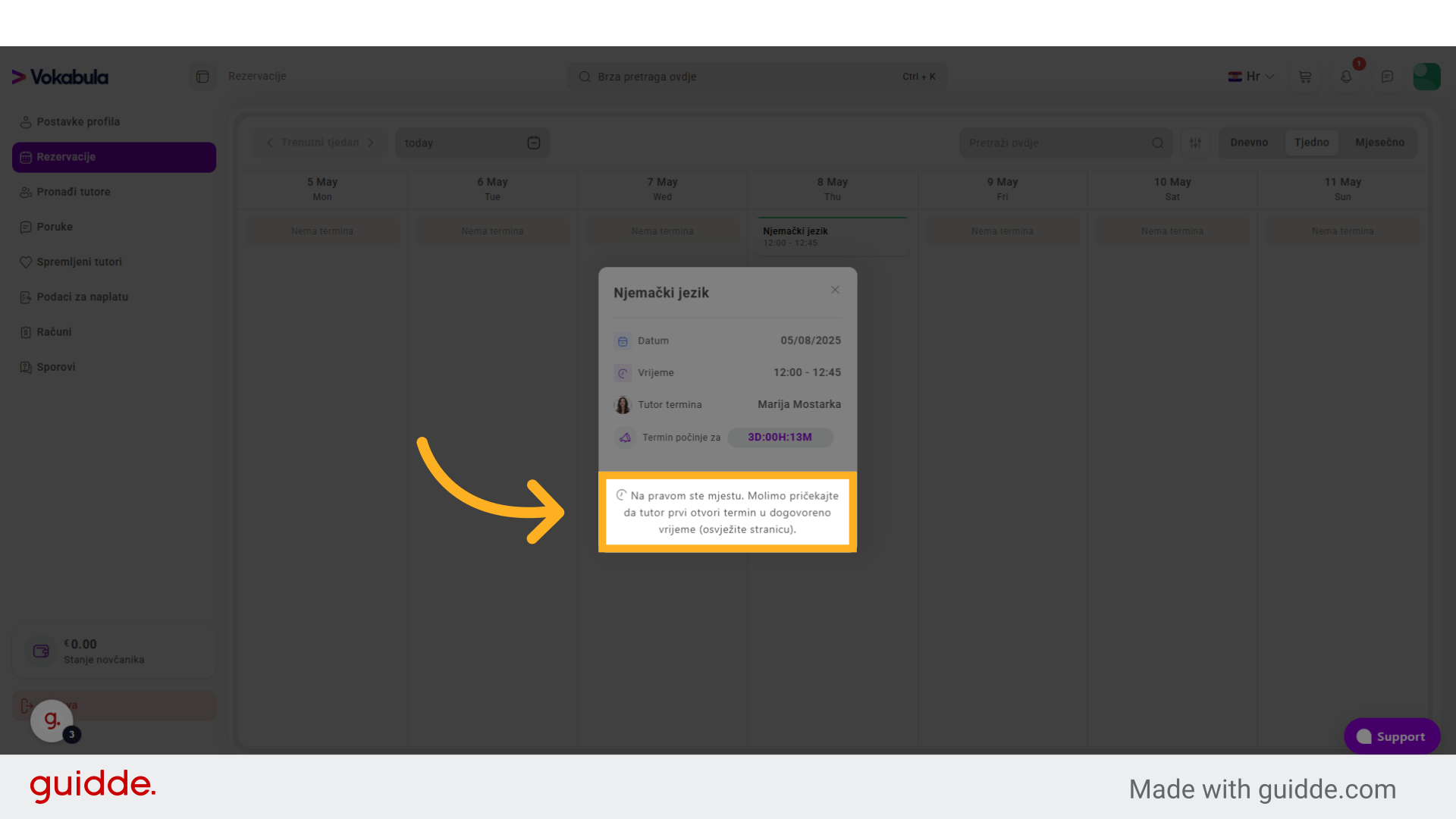The height and width of the screenshot is (819, 1456).
Task: Open the guidde g. floating badge
Action: point(52,720)
